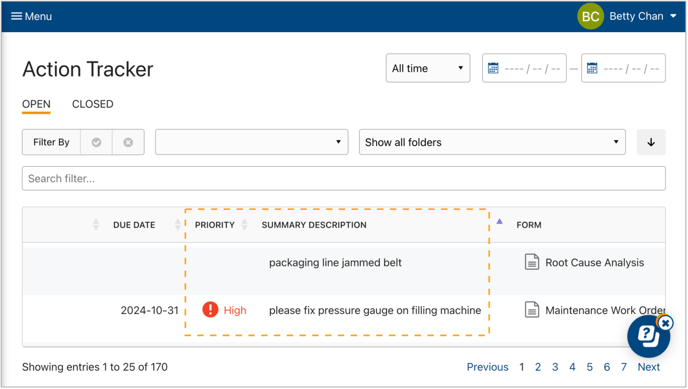Click the download arrow button
This screenshot has height=389, width=688.
(651, 142)
